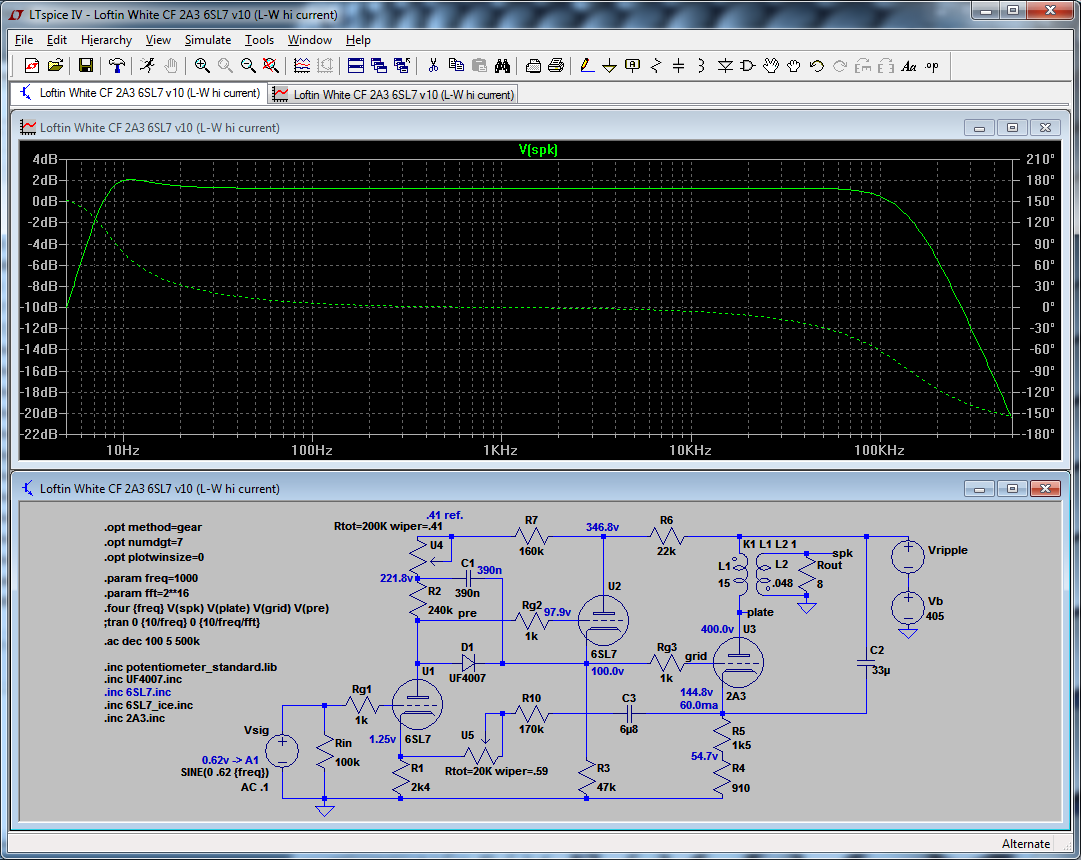The image size is (1081, 860).
Task: Click the Zoom Full Extents icon
Action: pyautogui.click(x=271, y=66)
